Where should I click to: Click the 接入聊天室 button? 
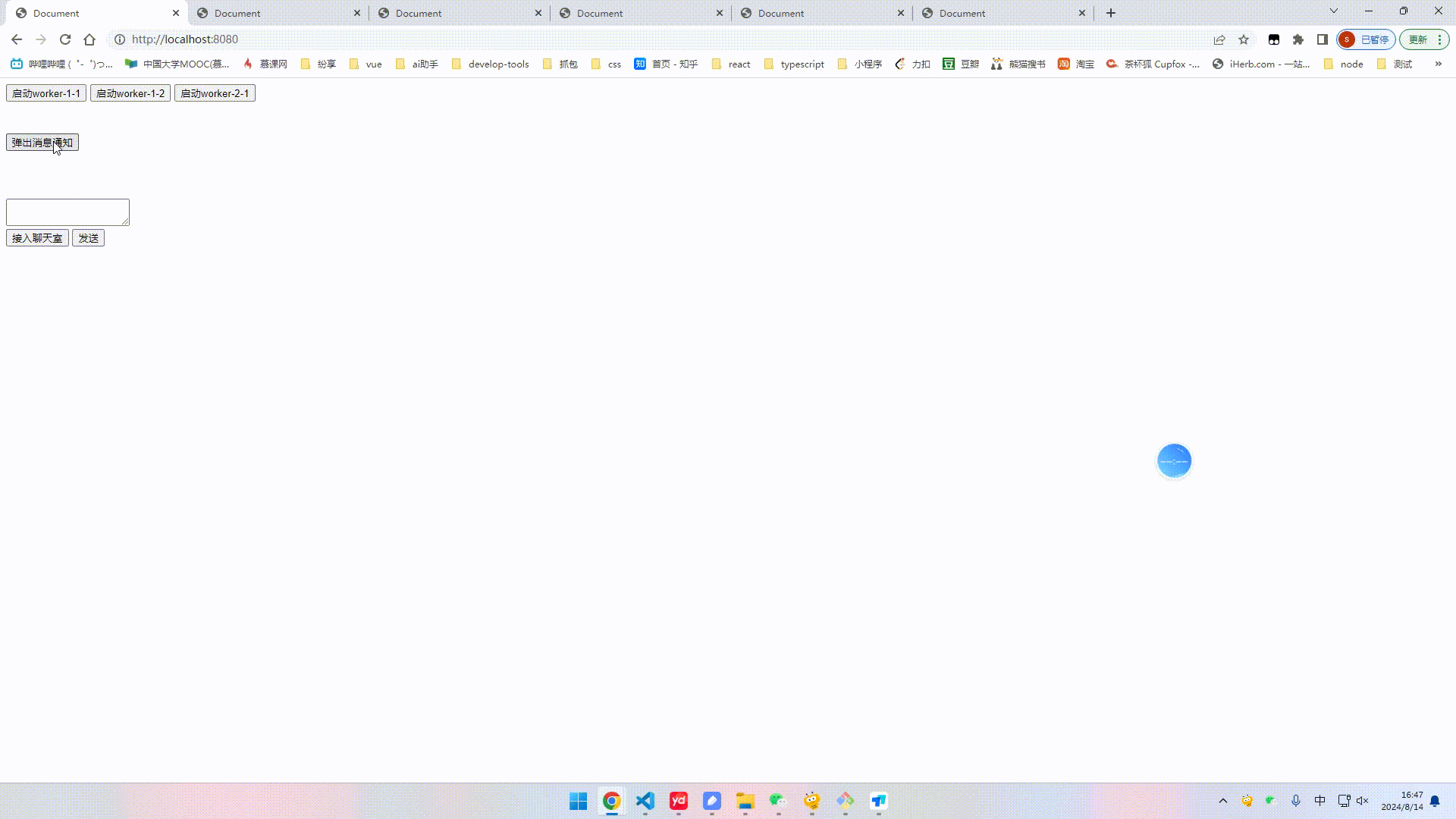(36, 237)
